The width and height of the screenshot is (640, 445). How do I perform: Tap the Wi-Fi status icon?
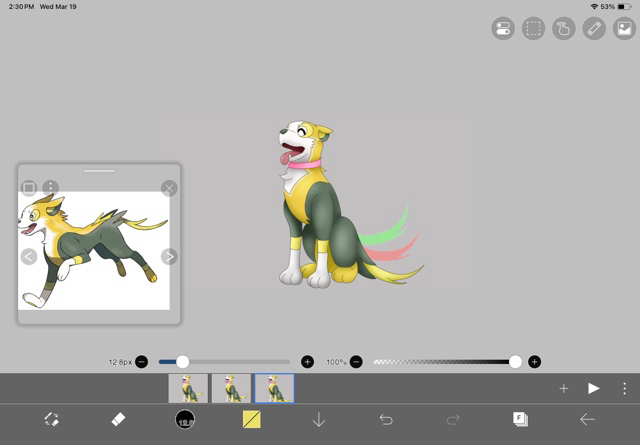tap(595, 7)
